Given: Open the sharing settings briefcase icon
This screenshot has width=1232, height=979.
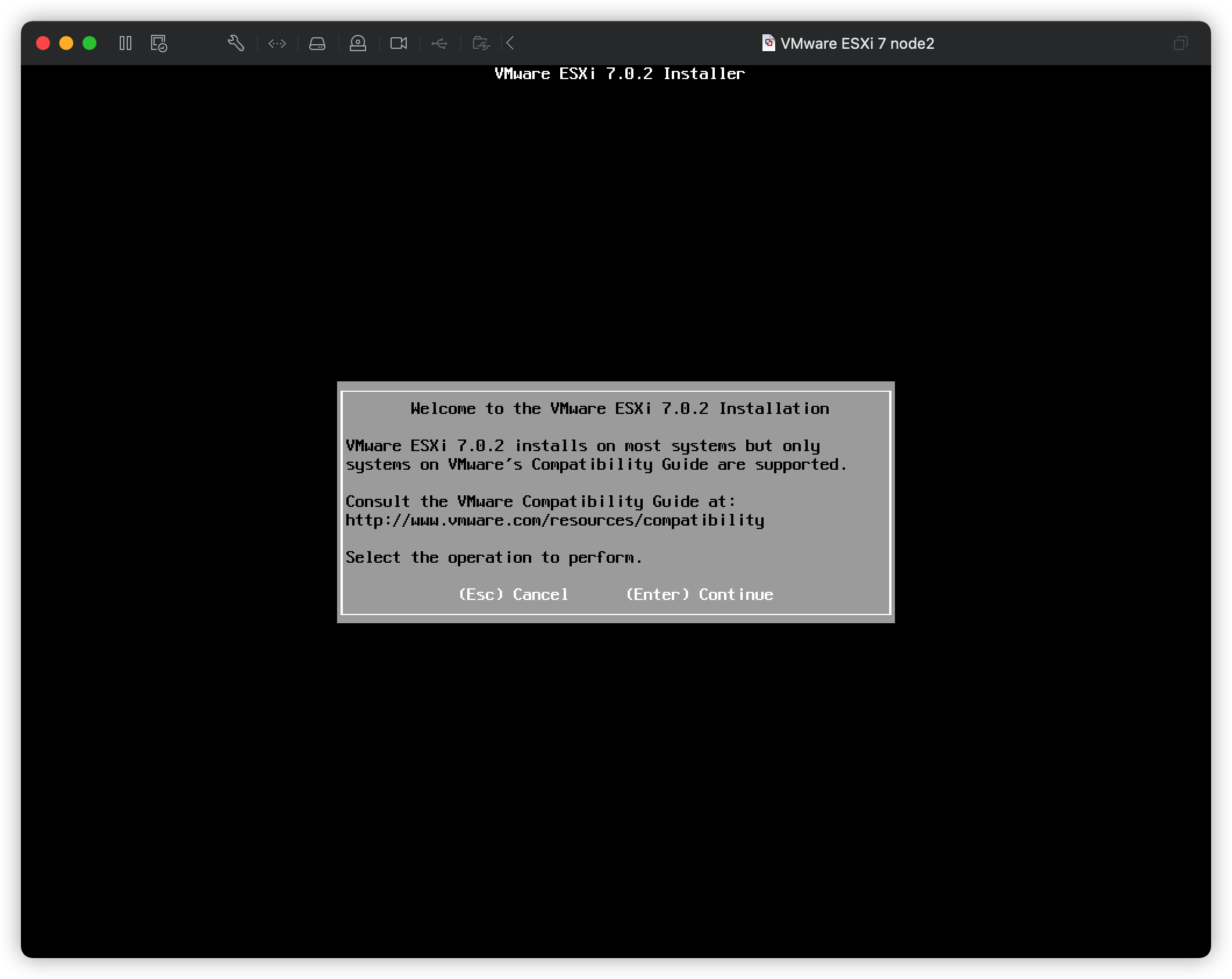Looking at the screenshot, I should [x=480, y=43].
